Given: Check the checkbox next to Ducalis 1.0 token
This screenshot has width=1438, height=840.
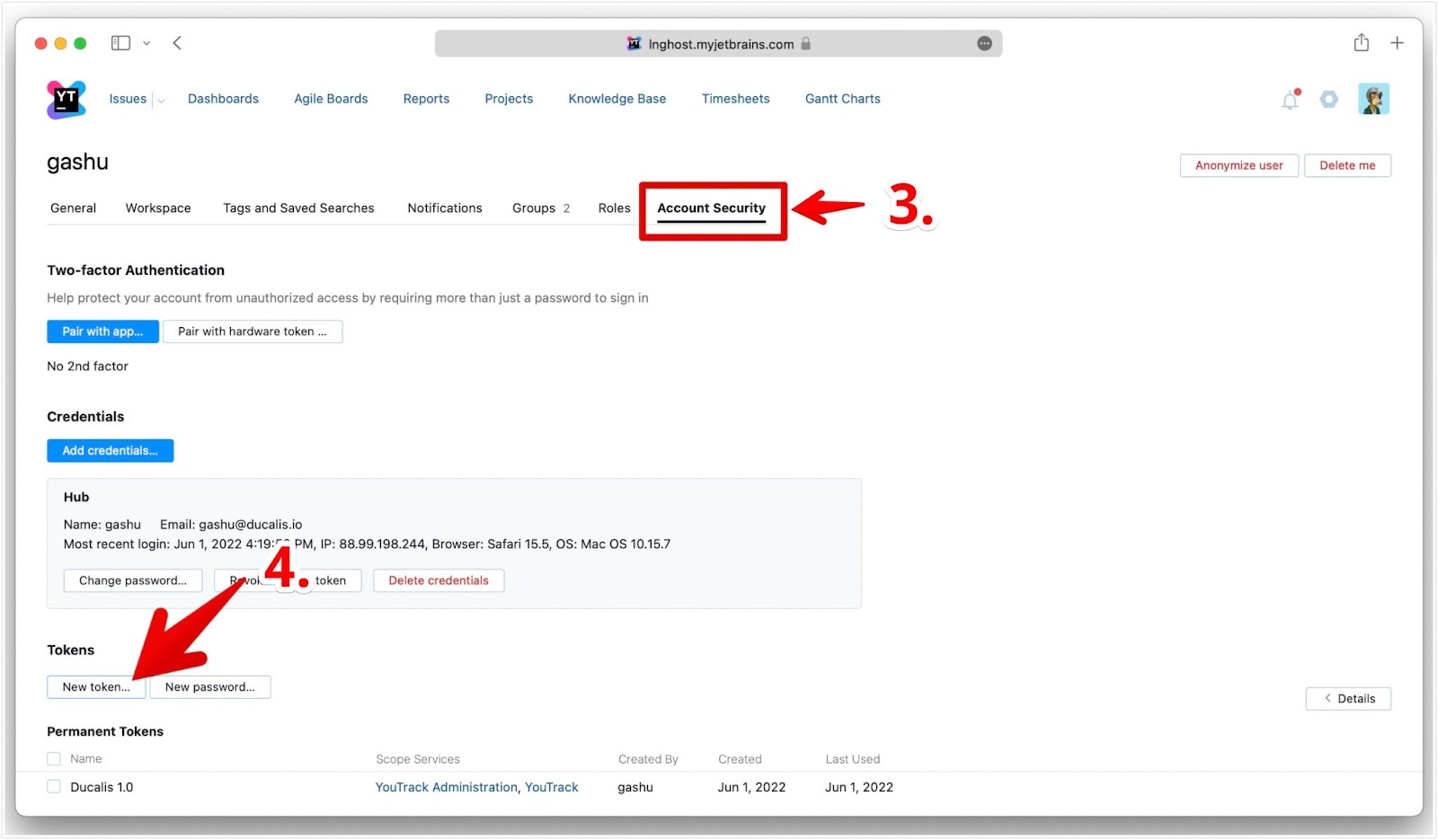Looking at the screenshot, I should pos(54,786).
